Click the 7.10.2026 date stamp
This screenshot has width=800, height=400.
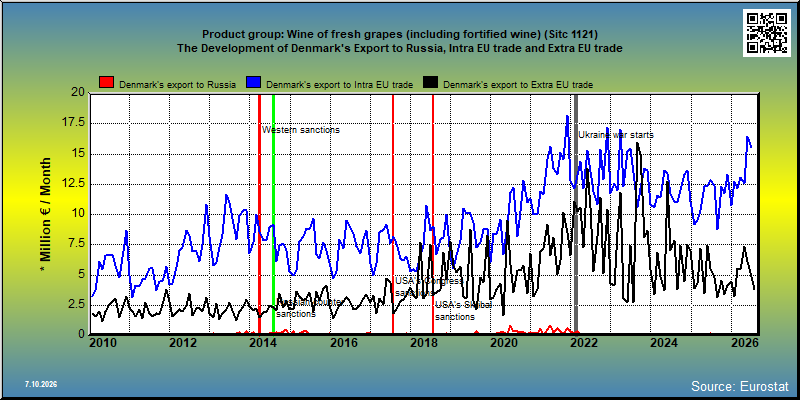tap(40, 384)
